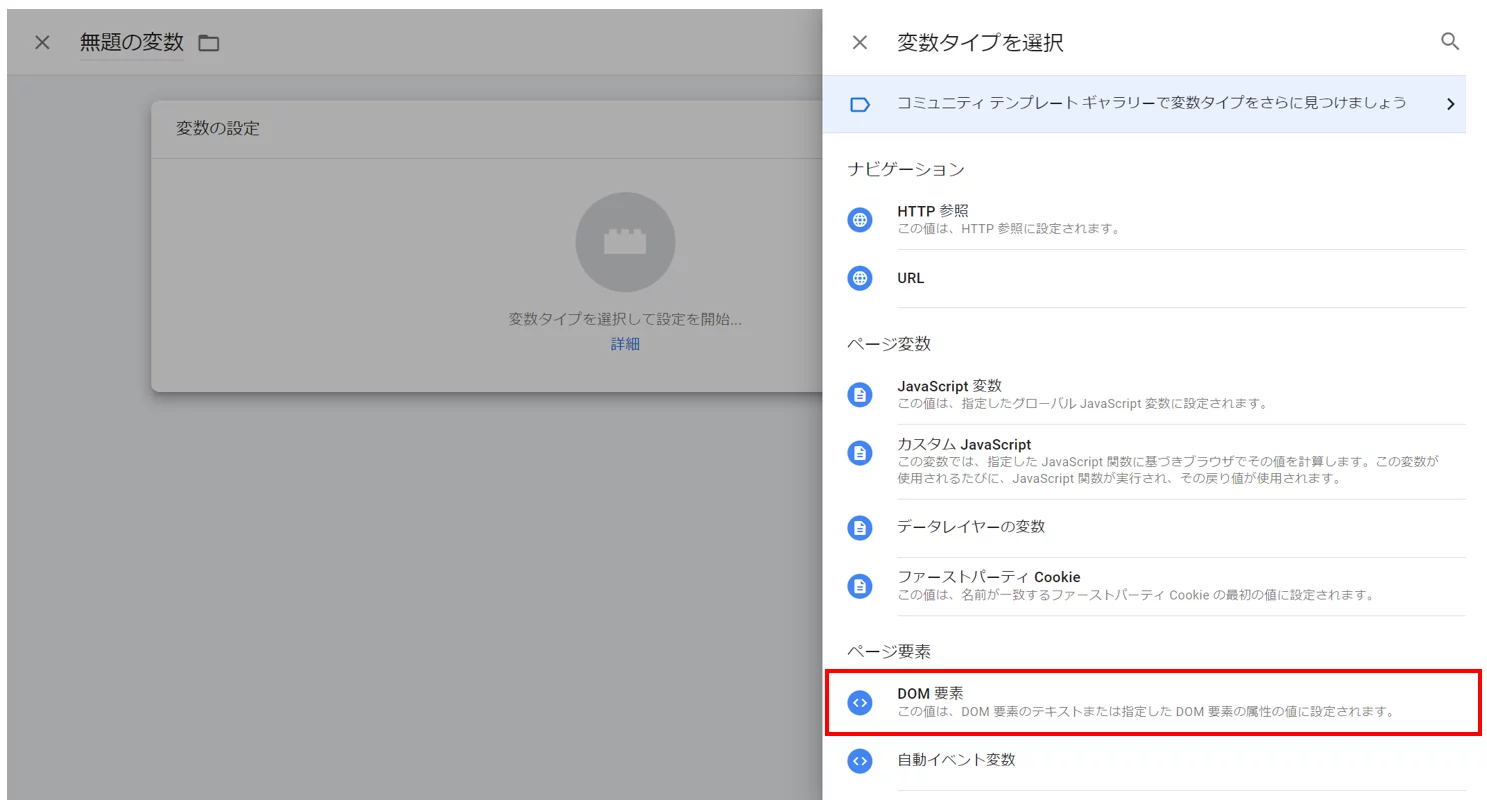Select the URL row under ナビゲーション
Image resolution: width=1487 pixels, height=804 pixels.
point(1100,278)
